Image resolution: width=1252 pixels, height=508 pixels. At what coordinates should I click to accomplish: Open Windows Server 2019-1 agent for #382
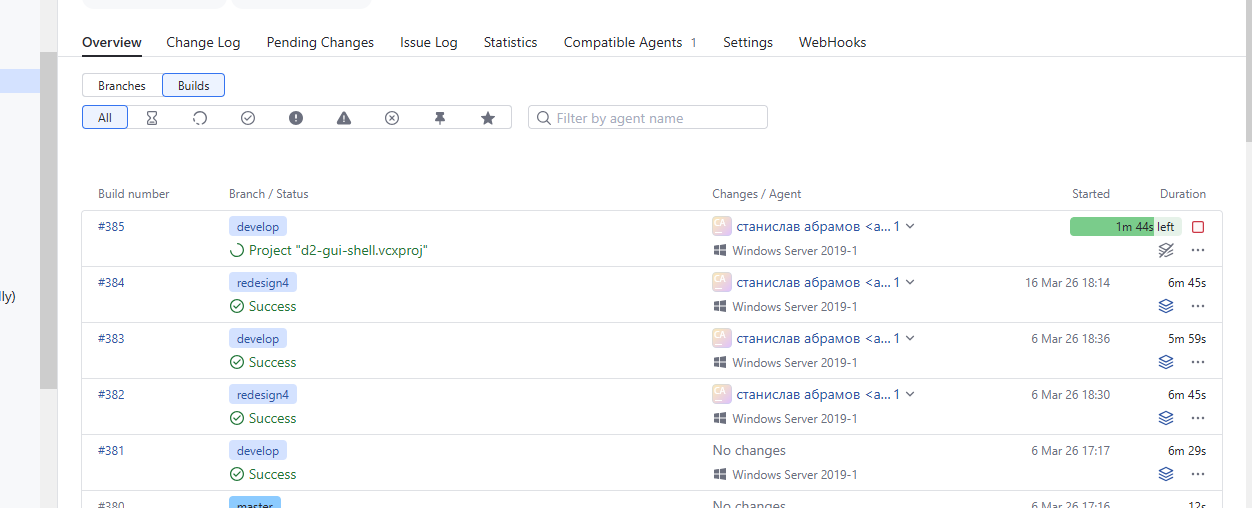click(795, 418)
